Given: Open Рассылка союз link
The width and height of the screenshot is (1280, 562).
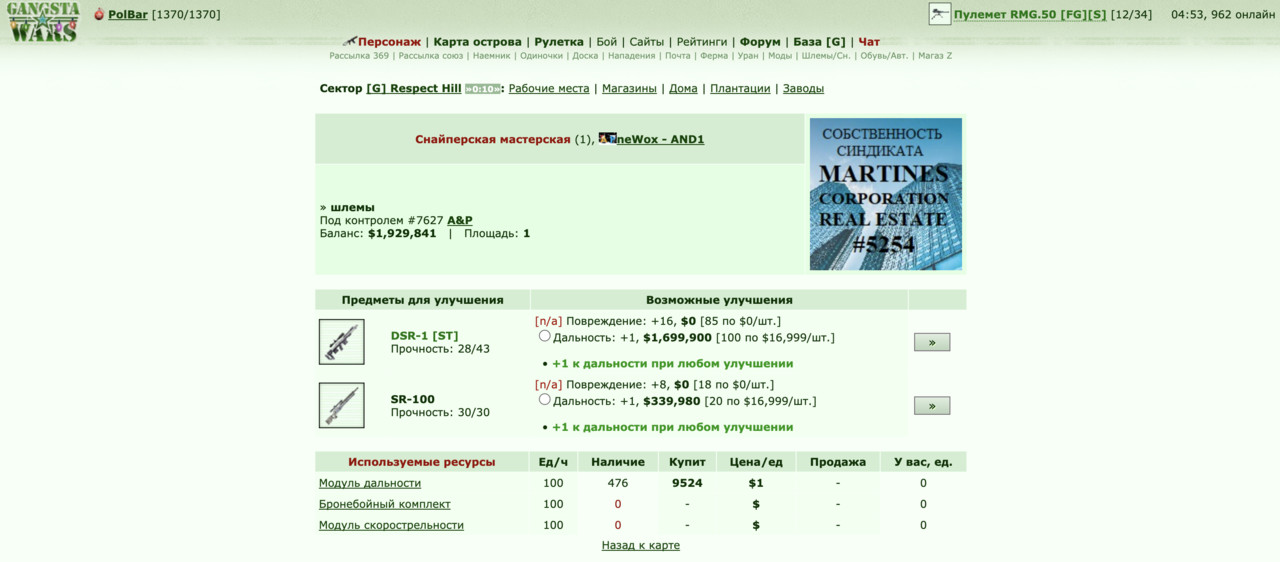Looking at the screenshot, I should [431, 56].
